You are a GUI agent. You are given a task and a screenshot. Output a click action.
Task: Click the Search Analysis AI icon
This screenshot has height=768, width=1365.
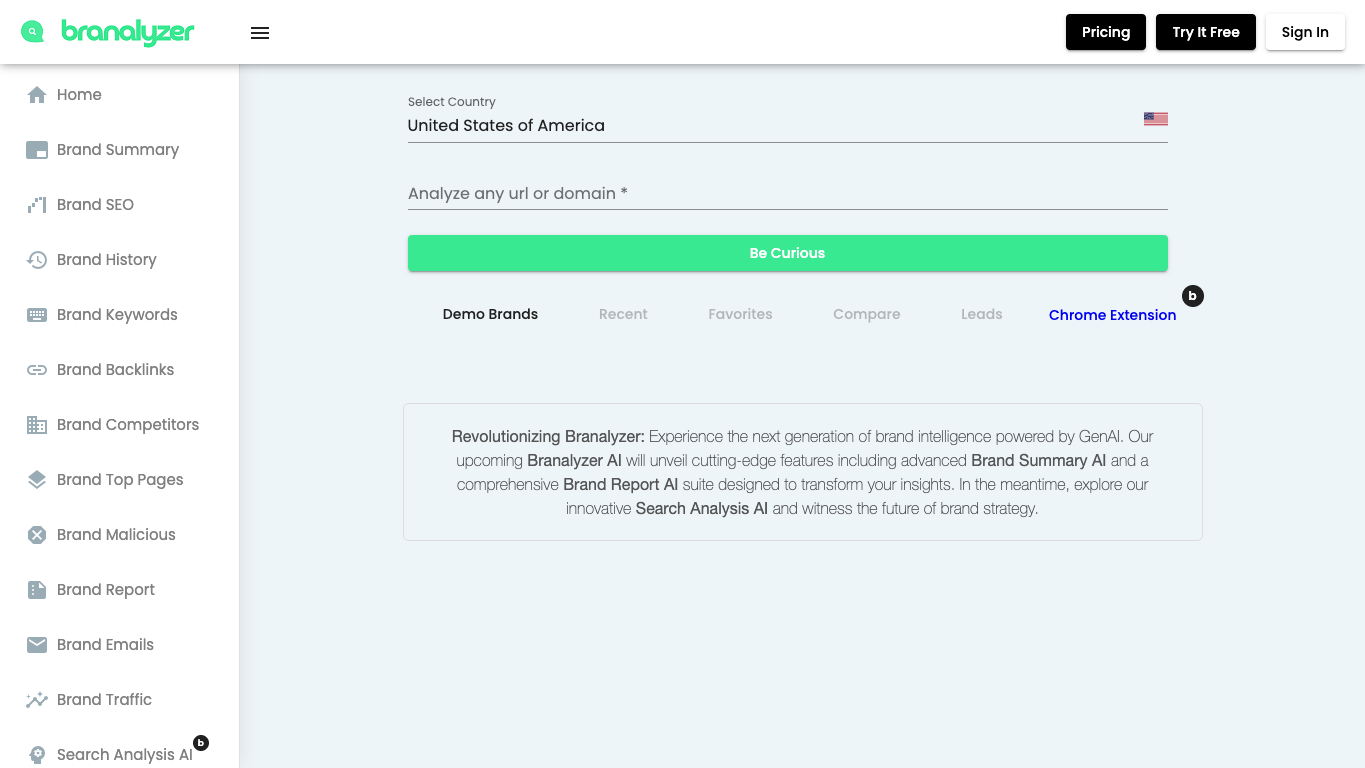coord(37,755)
